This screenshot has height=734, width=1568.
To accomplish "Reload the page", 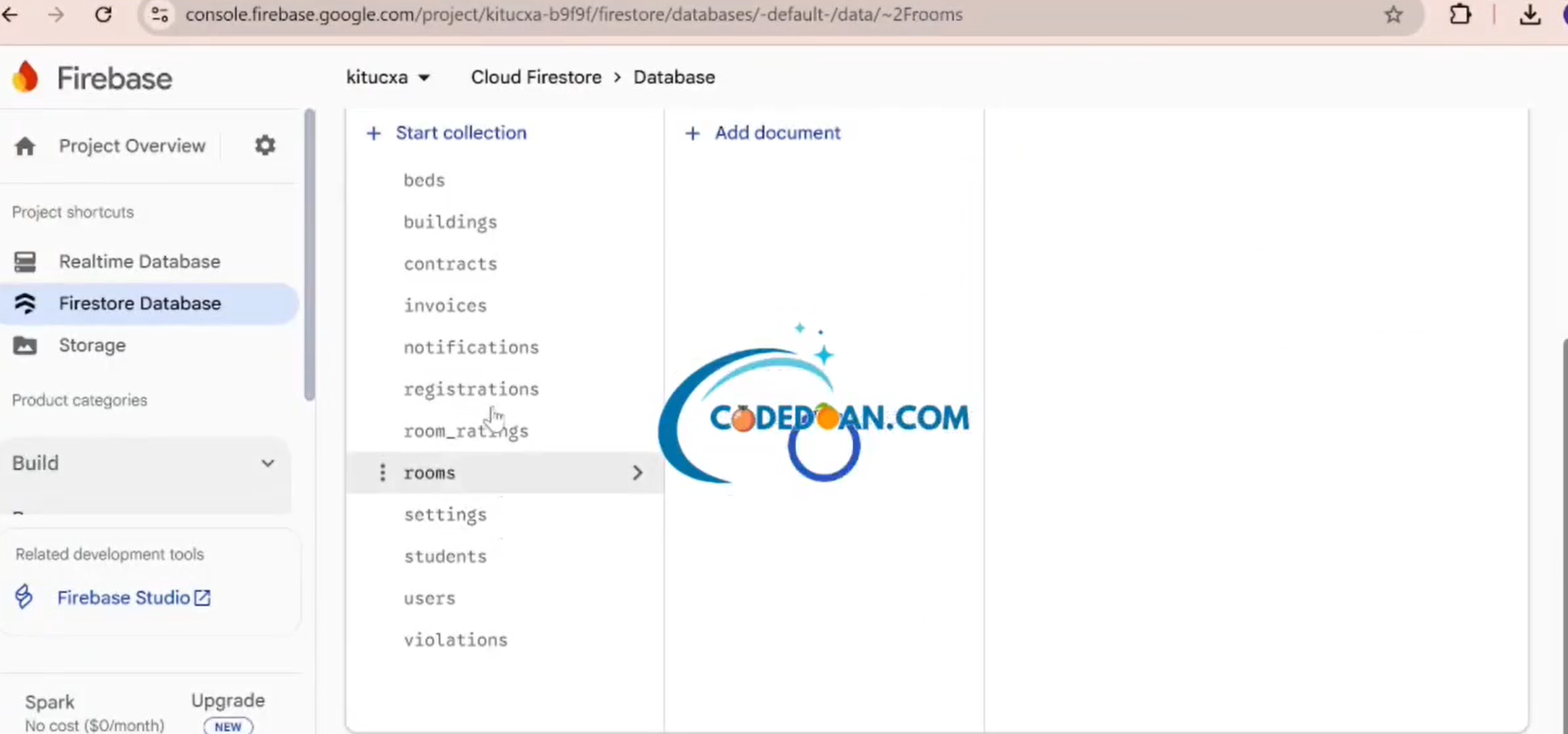I will [x=103, y=15].
